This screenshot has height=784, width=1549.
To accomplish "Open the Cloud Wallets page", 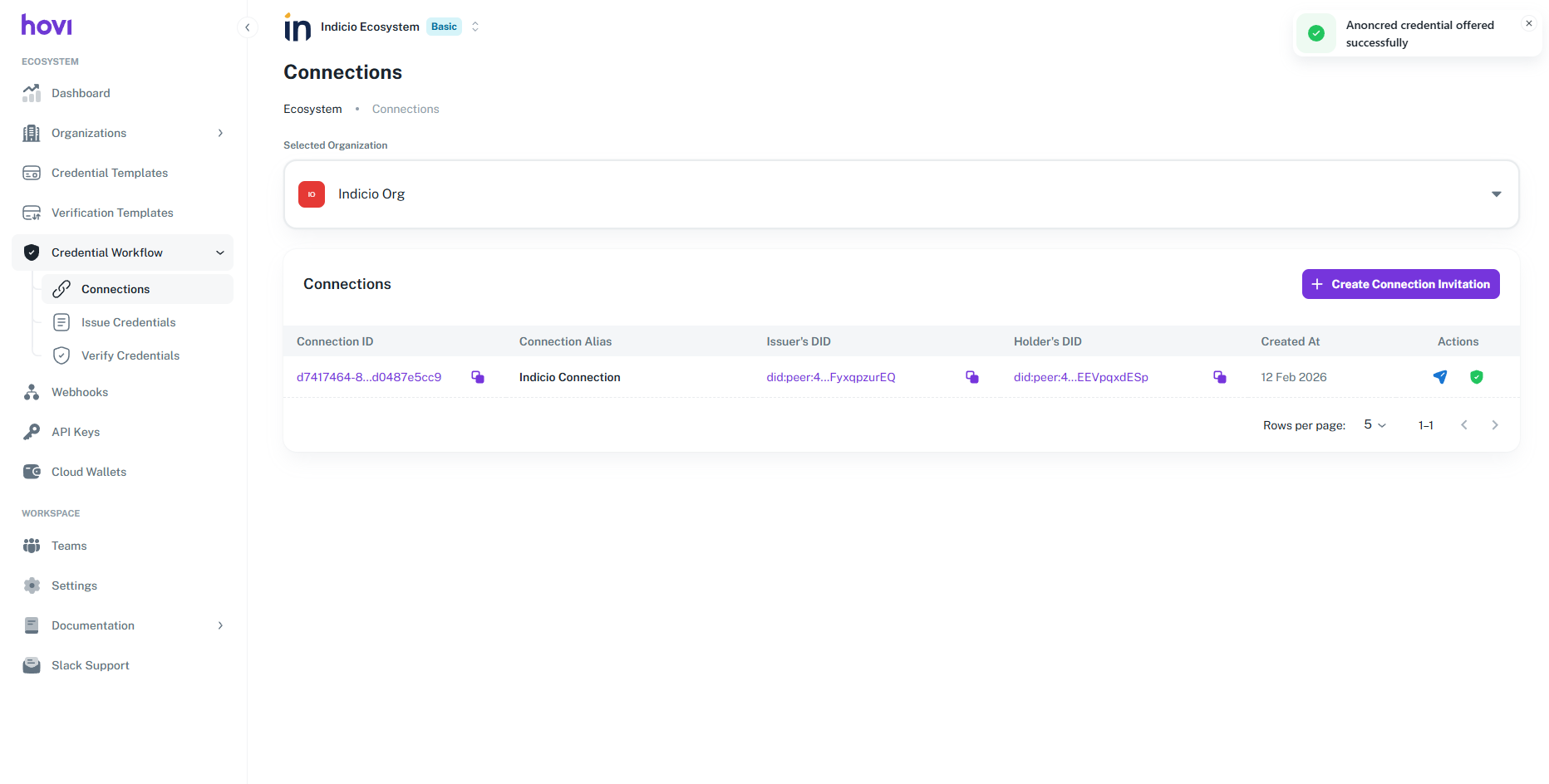I will (88, 472).
